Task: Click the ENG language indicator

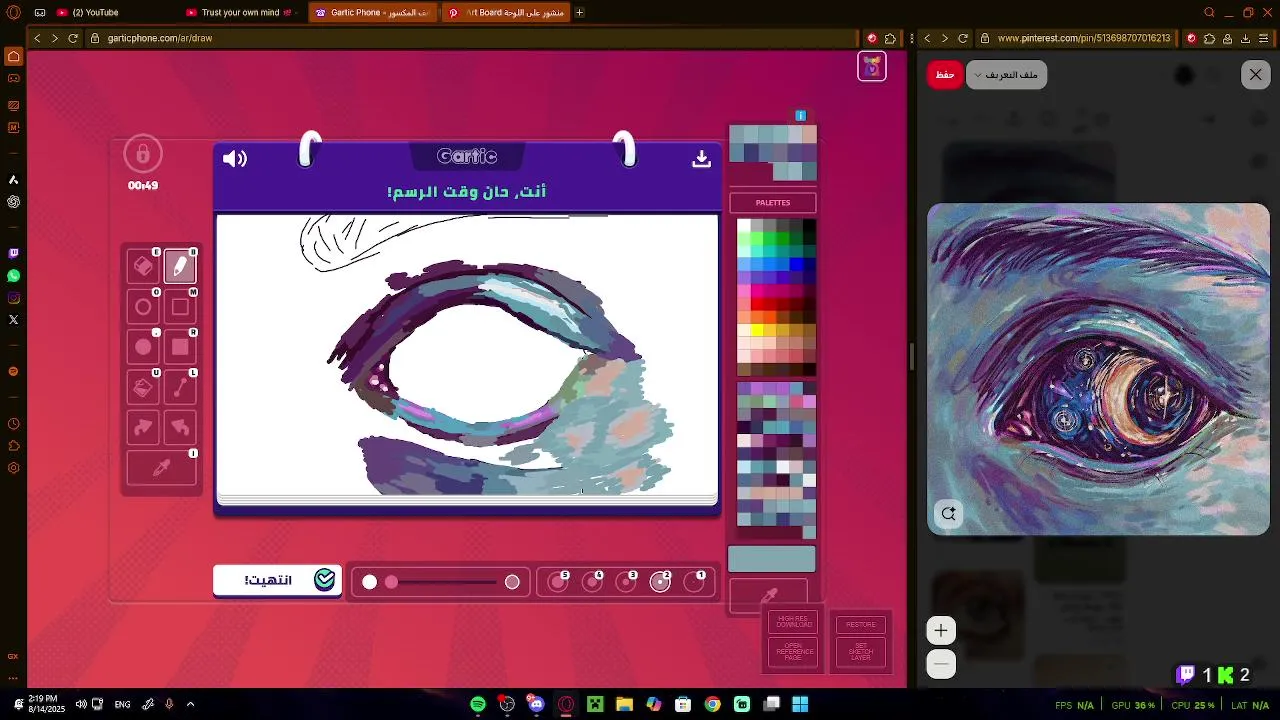Action: pos(122,705)
